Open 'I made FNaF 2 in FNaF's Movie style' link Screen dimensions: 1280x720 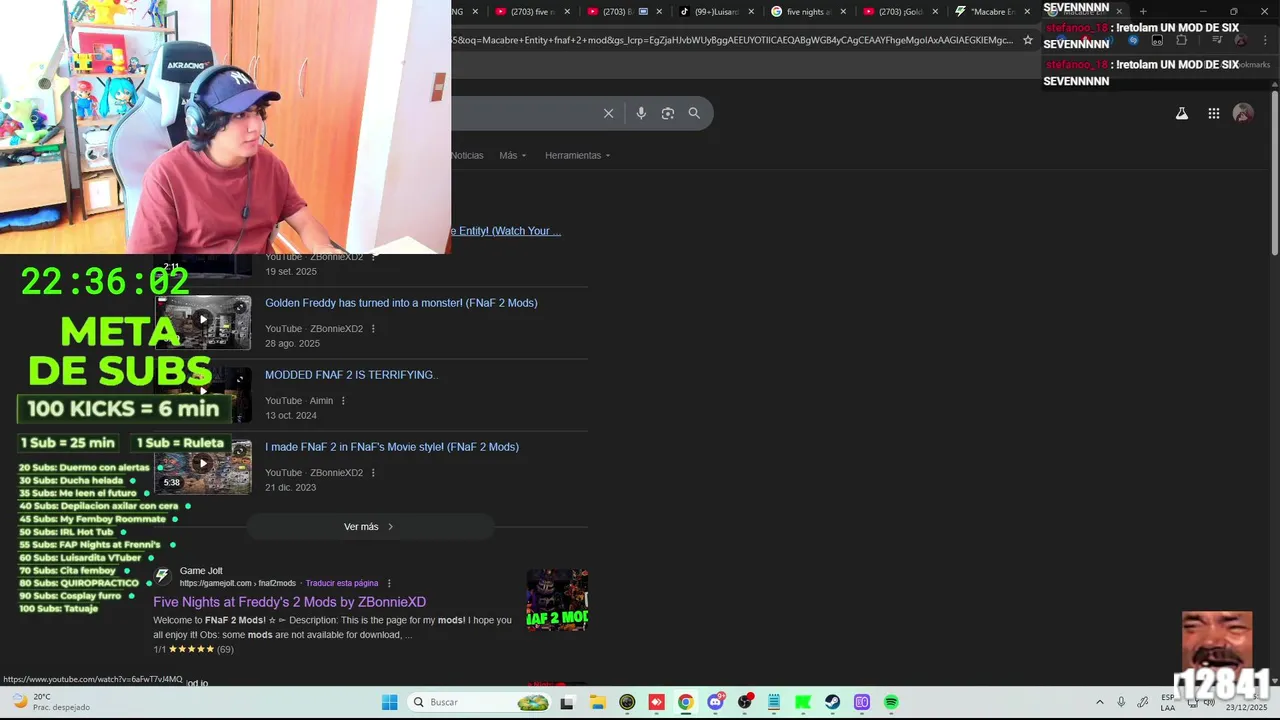(392, 447)
